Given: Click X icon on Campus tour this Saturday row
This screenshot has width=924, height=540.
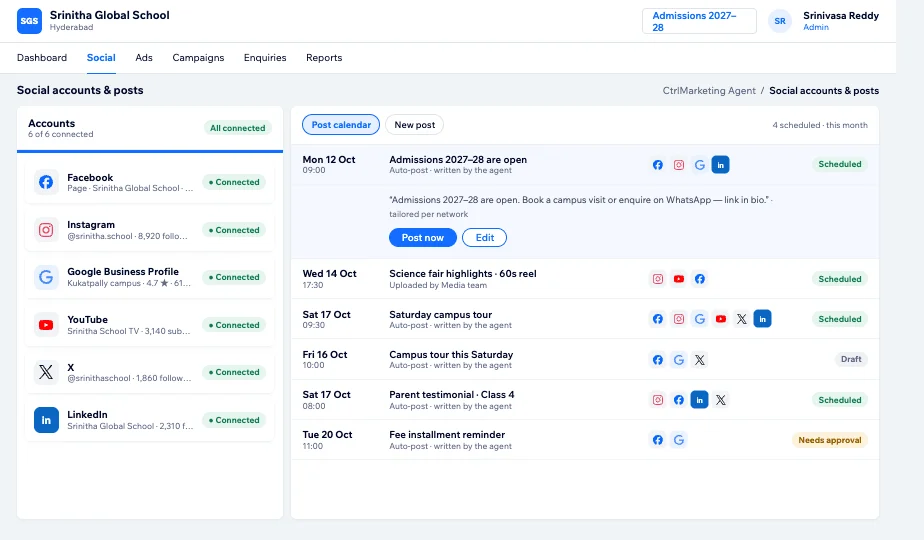Looking at the screenshot, I should click(x=699, y=360).
